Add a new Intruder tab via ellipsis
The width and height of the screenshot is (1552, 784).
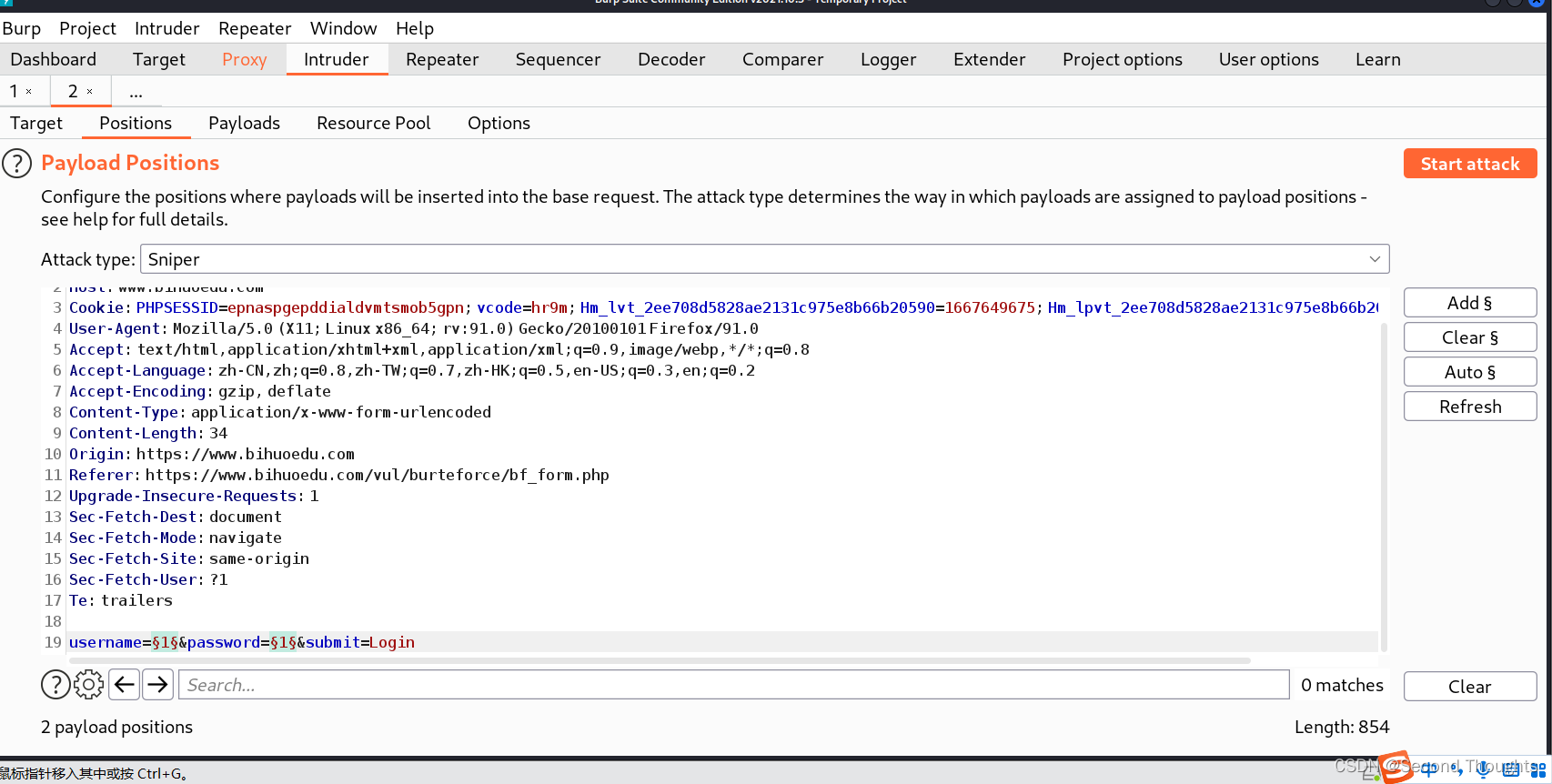click(136, 92)
